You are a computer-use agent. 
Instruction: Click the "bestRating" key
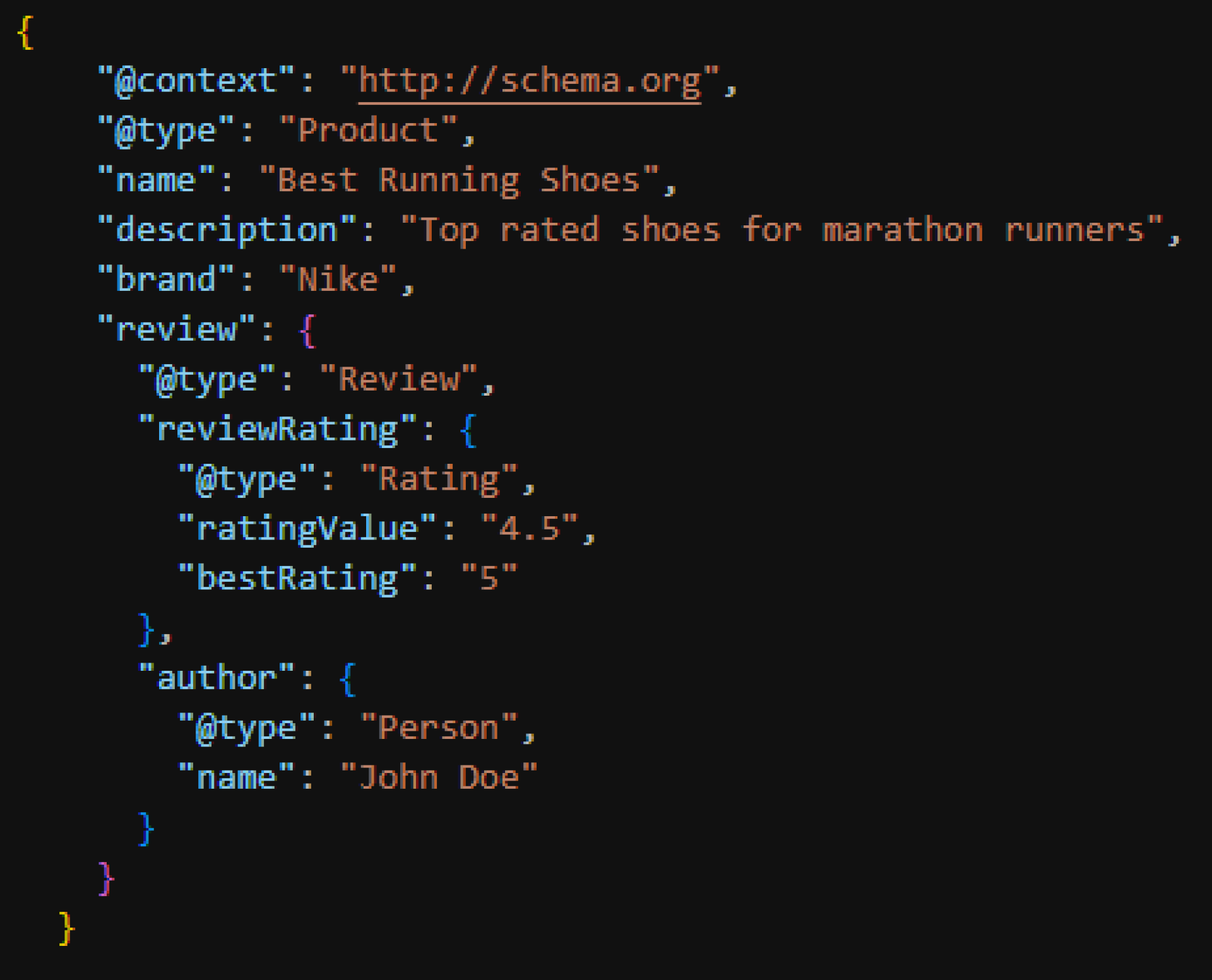(x=297, y=579)
